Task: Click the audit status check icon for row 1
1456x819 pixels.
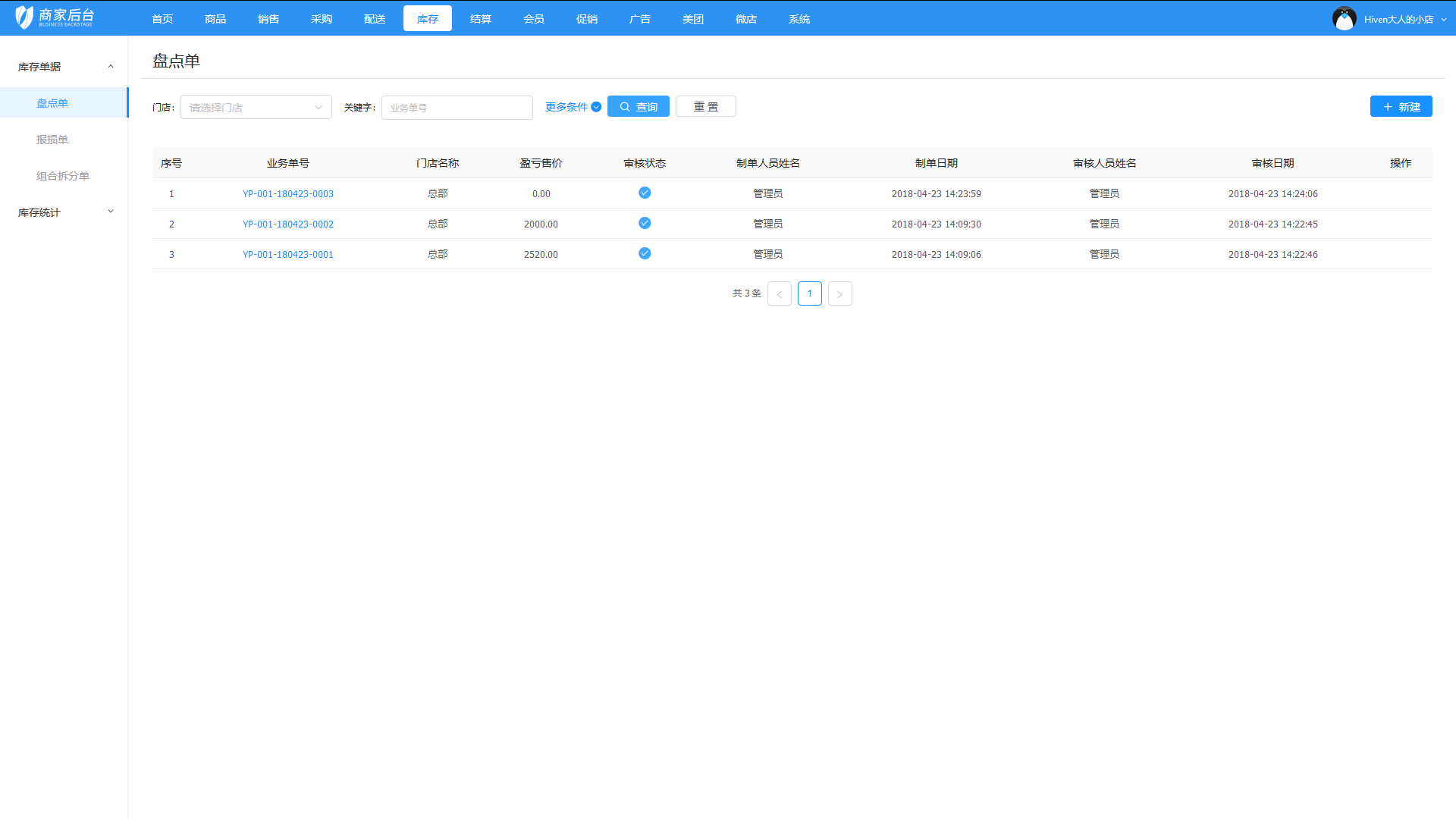Action: coord(645,193)
